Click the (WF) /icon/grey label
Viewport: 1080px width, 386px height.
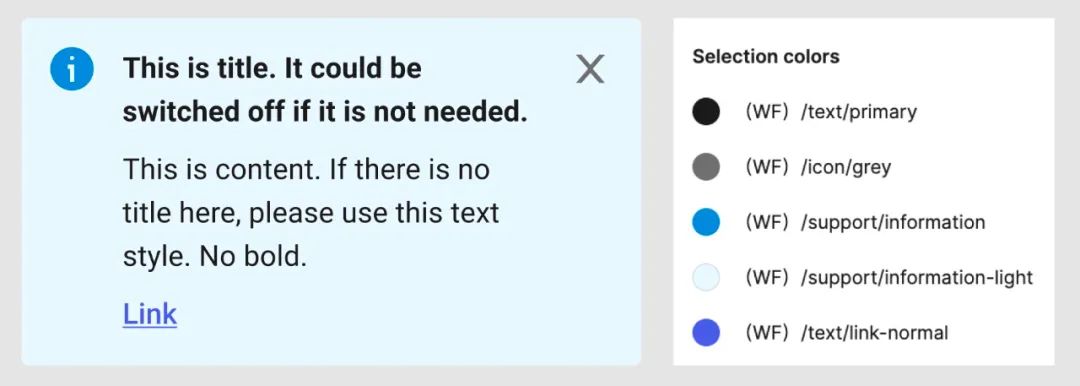click(818, 167)
